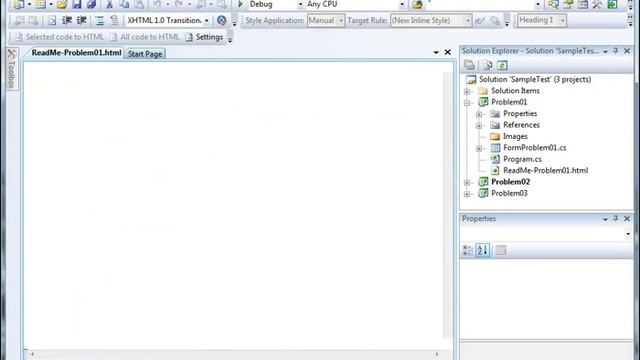Click All code to HTML button
Image resolution: width=640 pixels, height=360 pixels.
145,37
